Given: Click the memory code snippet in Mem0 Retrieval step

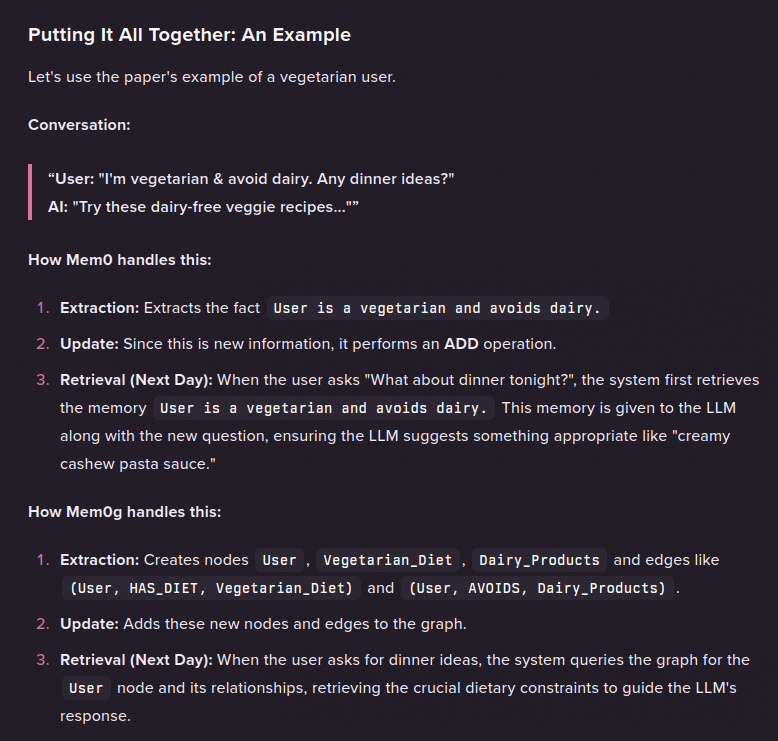Looking at the screenshot, I should pos(324,408).
